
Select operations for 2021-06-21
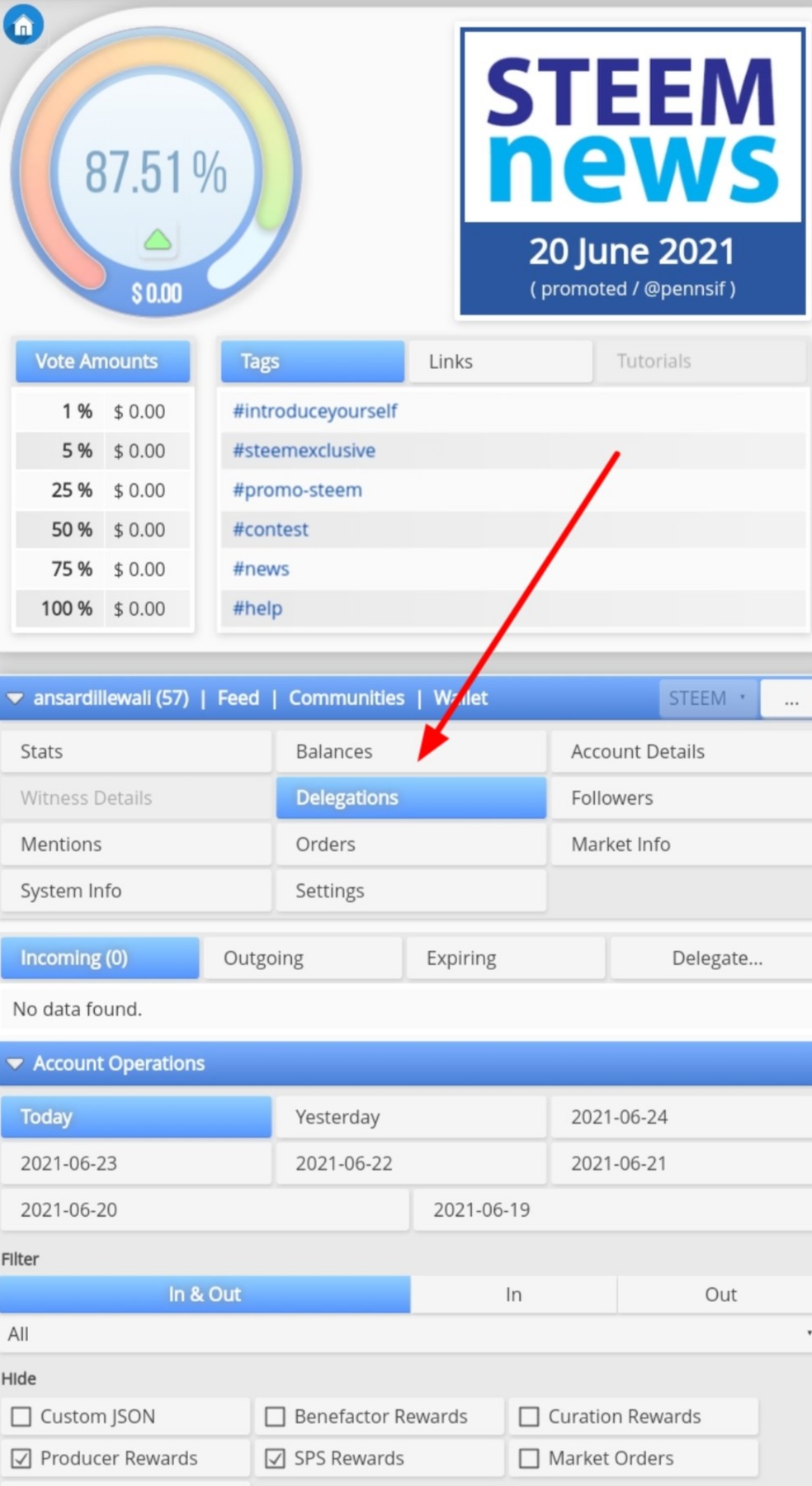point(682,1163)
